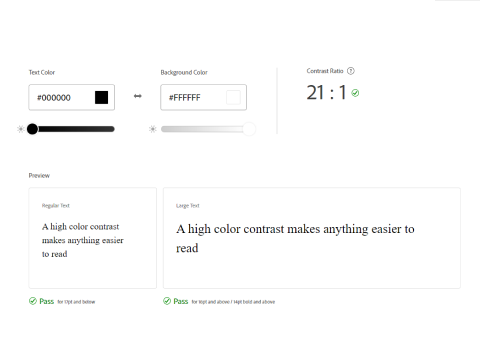
Task: Click the swap colors arrow icon
Action: [138, 96]
